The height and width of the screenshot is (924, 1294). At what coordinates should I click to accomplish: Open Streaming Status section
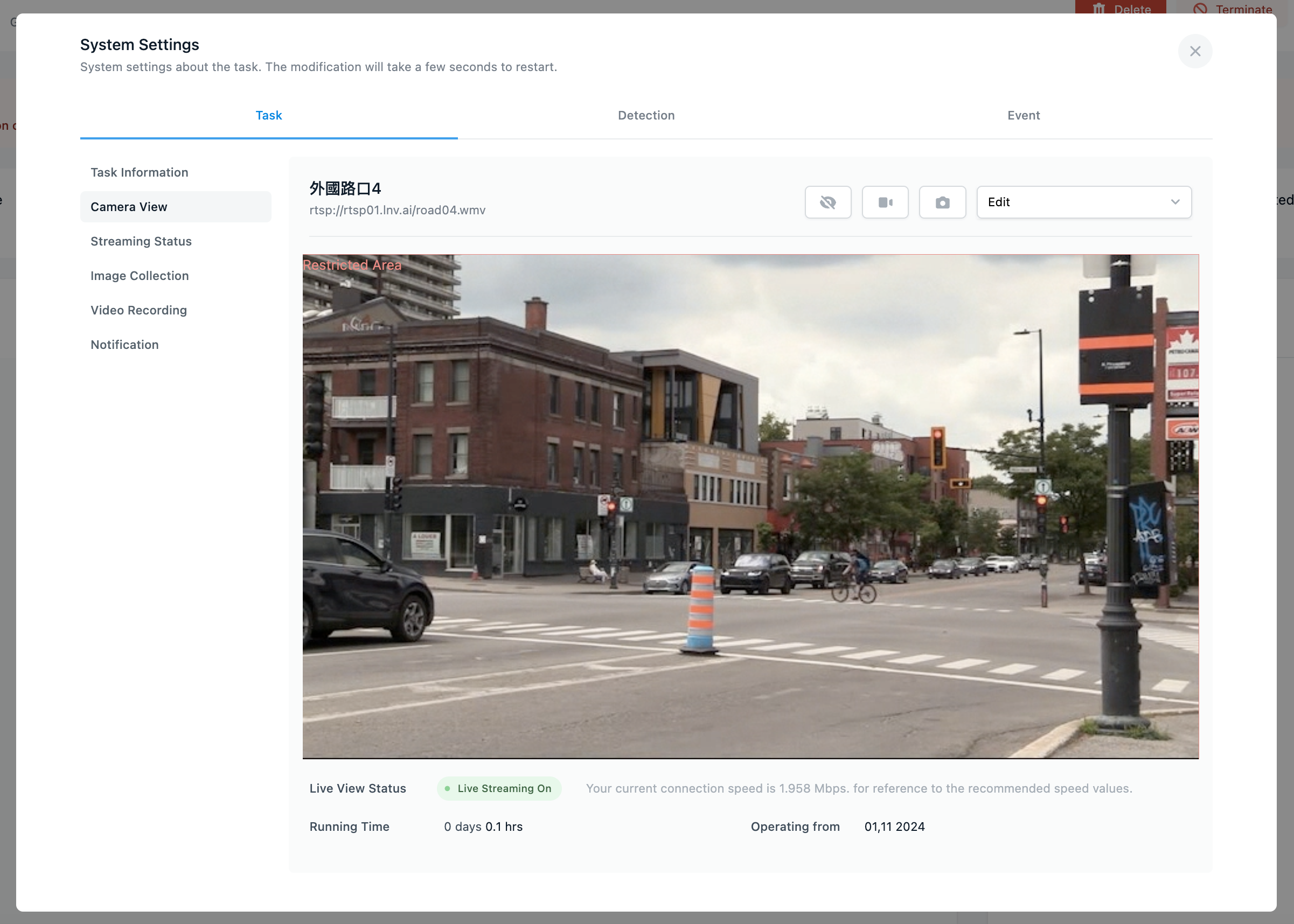click(141, 241)
